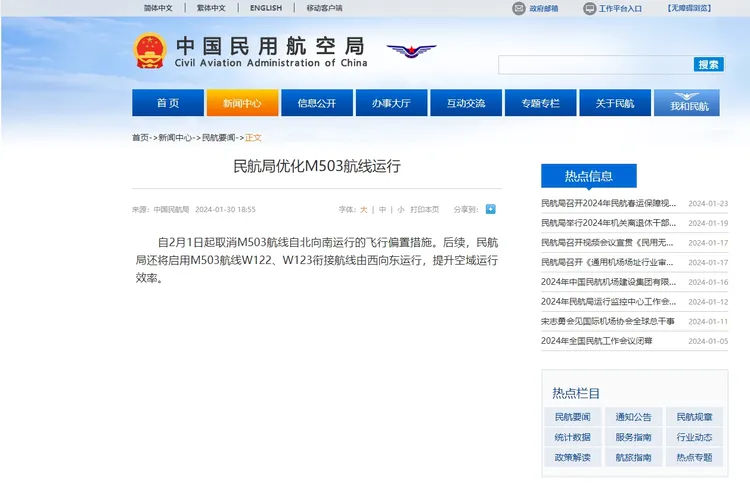Open 办事大厅 navigation tab
750x497 pixels.
[x=392, y=102]
